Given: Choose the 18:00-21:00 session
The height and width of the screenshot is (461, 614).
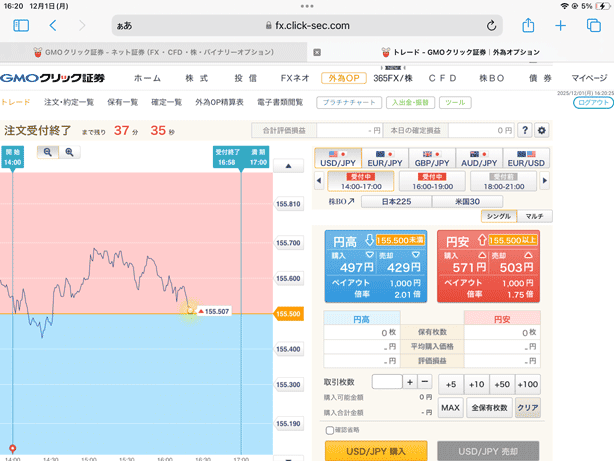Looking at the screenshot, I should [x=504, y=181].
